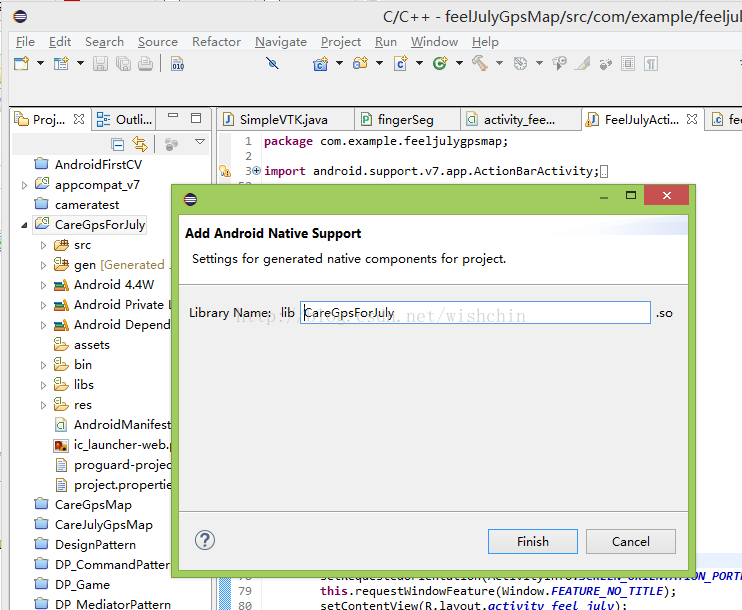Expand the bin folder
742x610 pixels.
point(44,365)
